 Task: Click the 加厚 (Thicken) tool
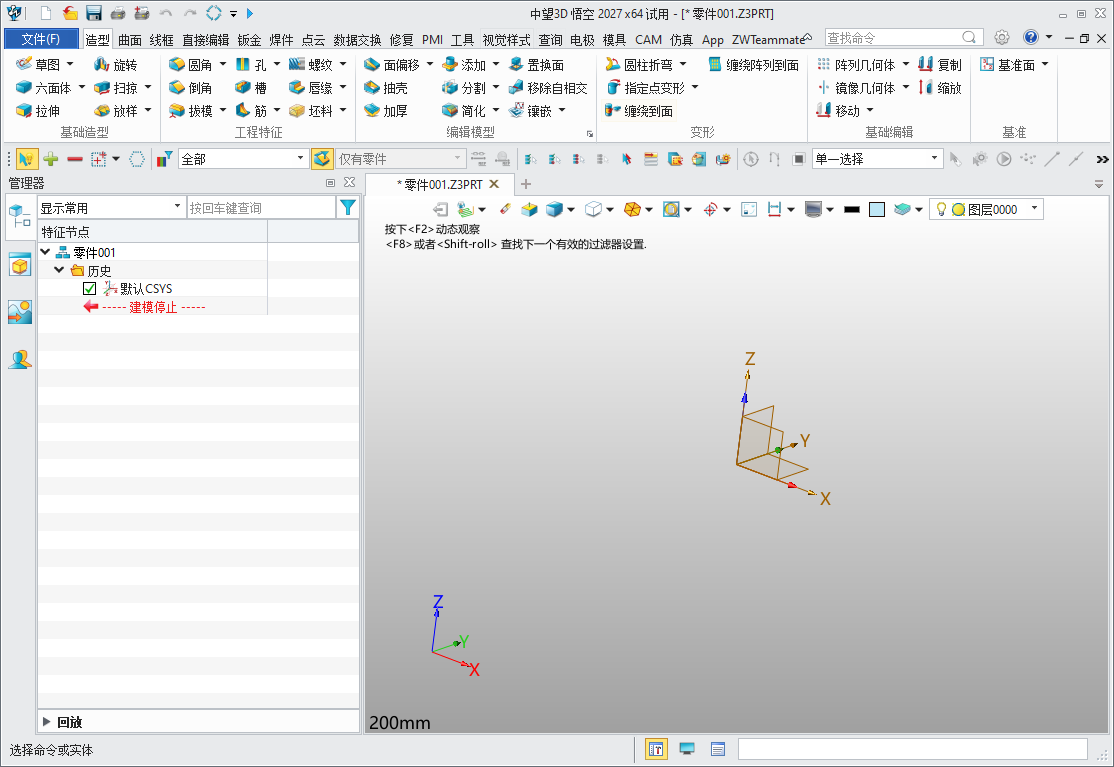click(386, 111)
